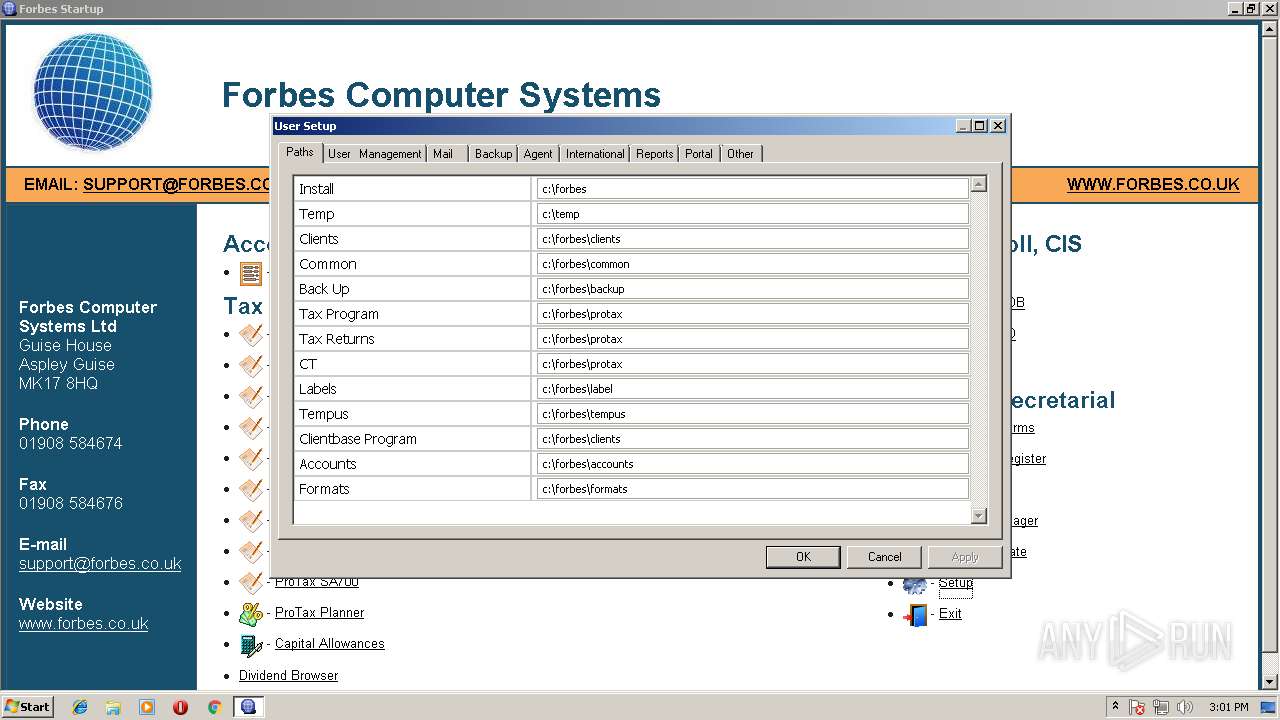Click the Exit link
Viewport: 1280px width, 720px height.
point(950,614)
